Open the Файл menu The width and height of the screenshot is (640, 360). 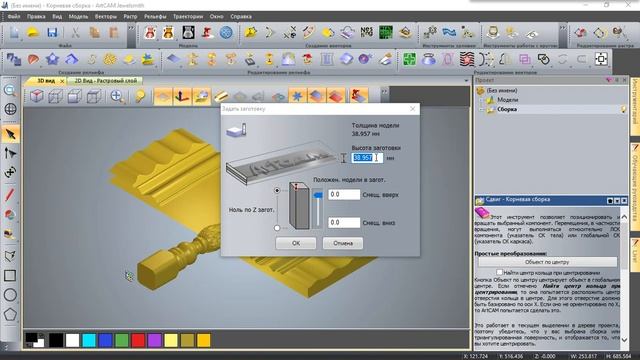click(x=14, y=17)
